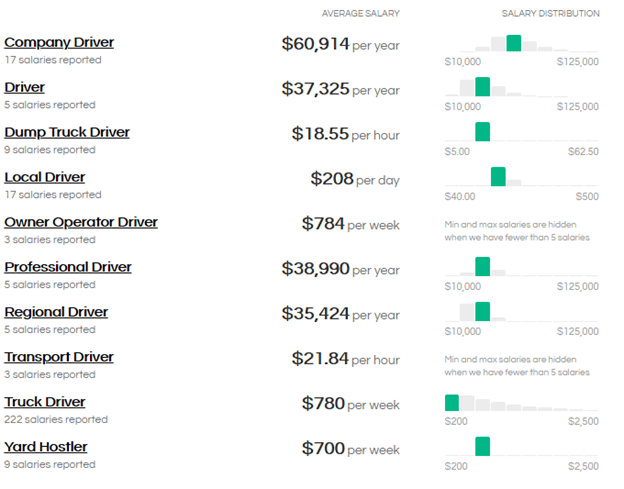624x489 pixels.
Task: Click the Driver job title link
Action: [x=25, y=88]
